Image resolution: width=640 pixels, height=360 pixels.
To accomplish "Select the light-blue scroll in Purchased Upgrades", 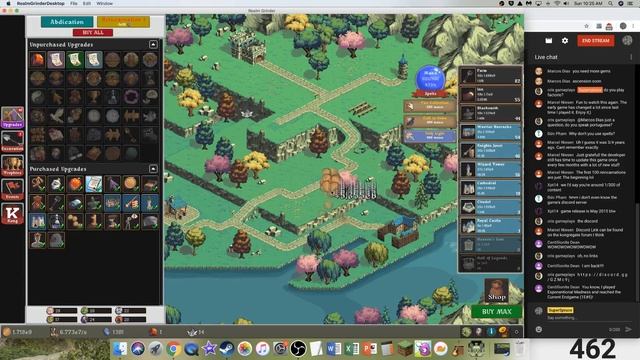I will (93, 184).
